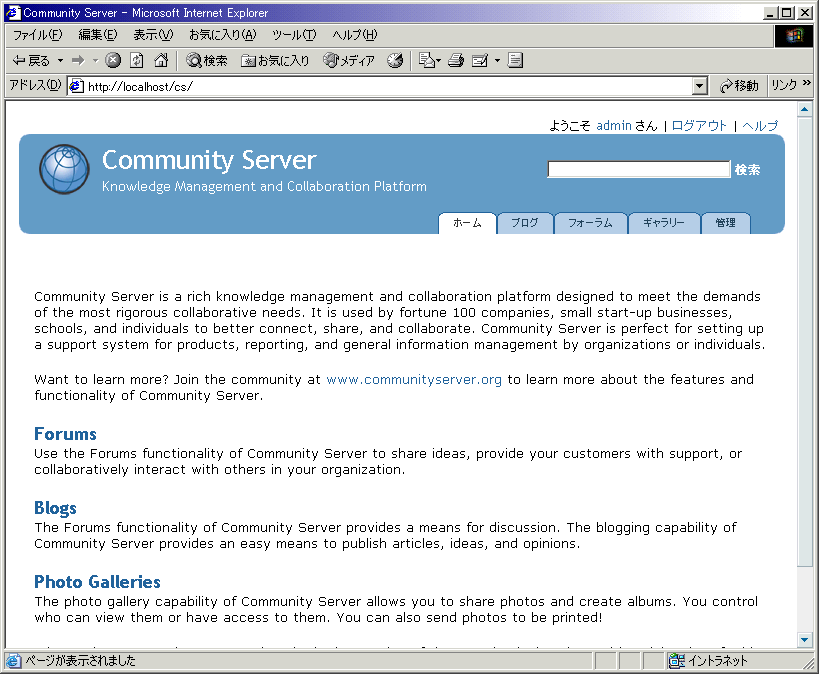The width and height of the screenshot is (819, 674).
Task: Click the Stop loading toolbar icon
Action: click(x=113, y=61)
